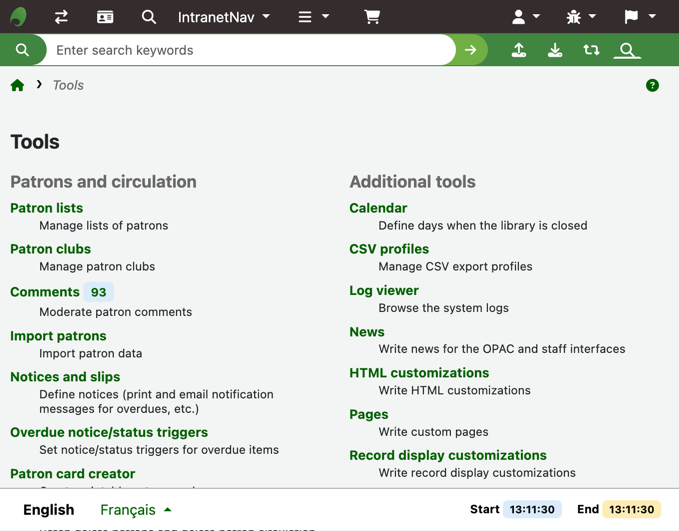Open the bug icon dropdown menu
Screen dimensions: 679x531
[x=581, y=17]
